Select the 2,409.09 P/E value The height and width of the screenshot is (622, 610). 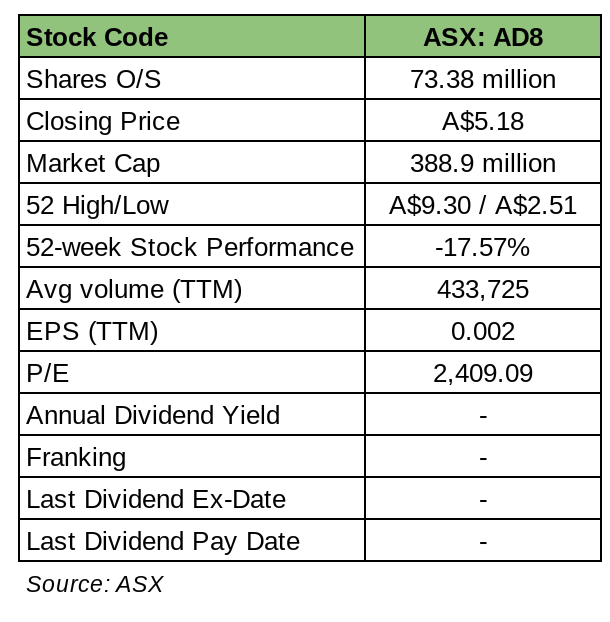[x=483, y=374]
